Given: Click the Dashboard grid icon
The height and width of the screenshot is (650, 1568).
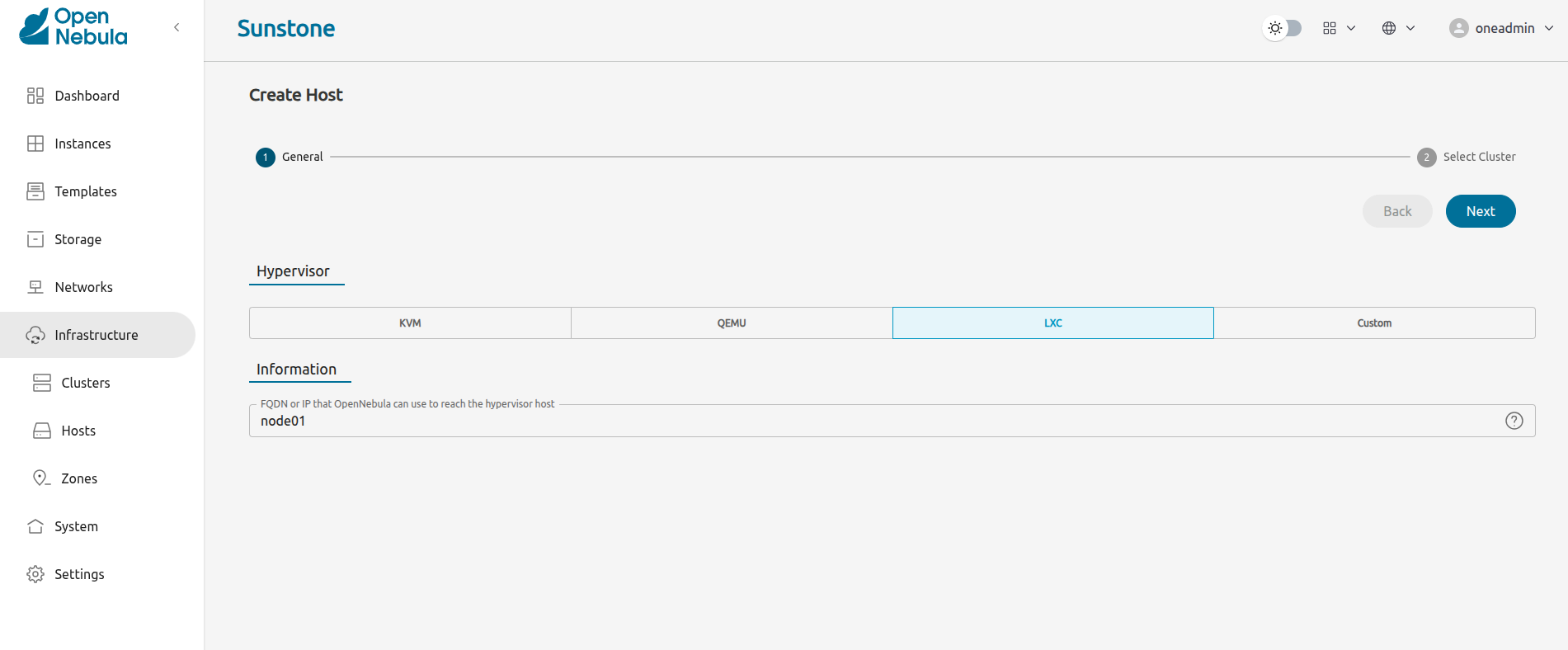Looking at the screenshot, I should (35, 96).
